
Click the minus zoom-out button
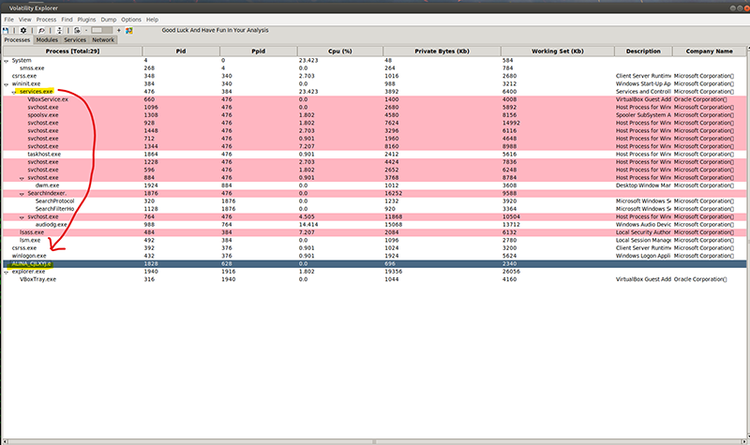coord(86,30)
